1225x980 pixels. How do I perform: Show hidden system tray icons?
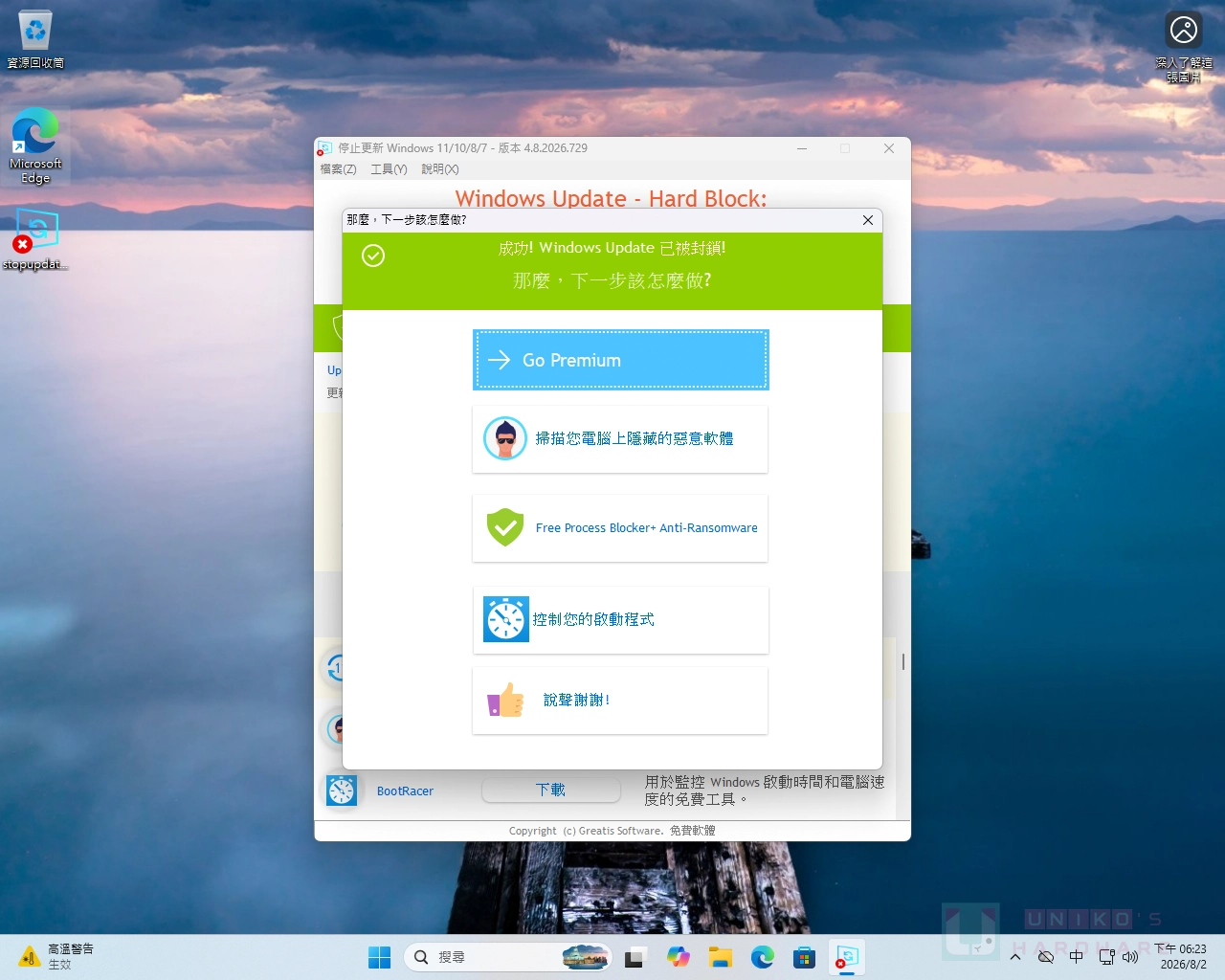pos(1015,957)
